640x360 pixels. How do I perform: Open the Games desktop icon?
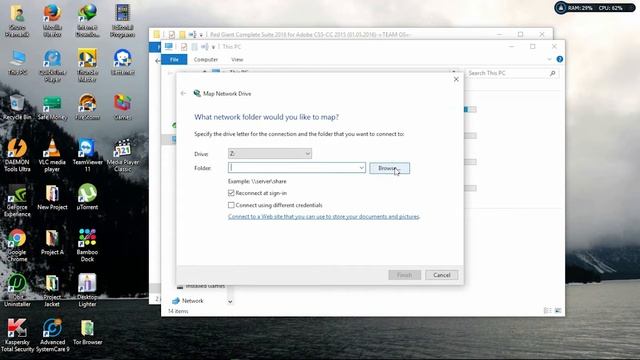coord(122,107)
